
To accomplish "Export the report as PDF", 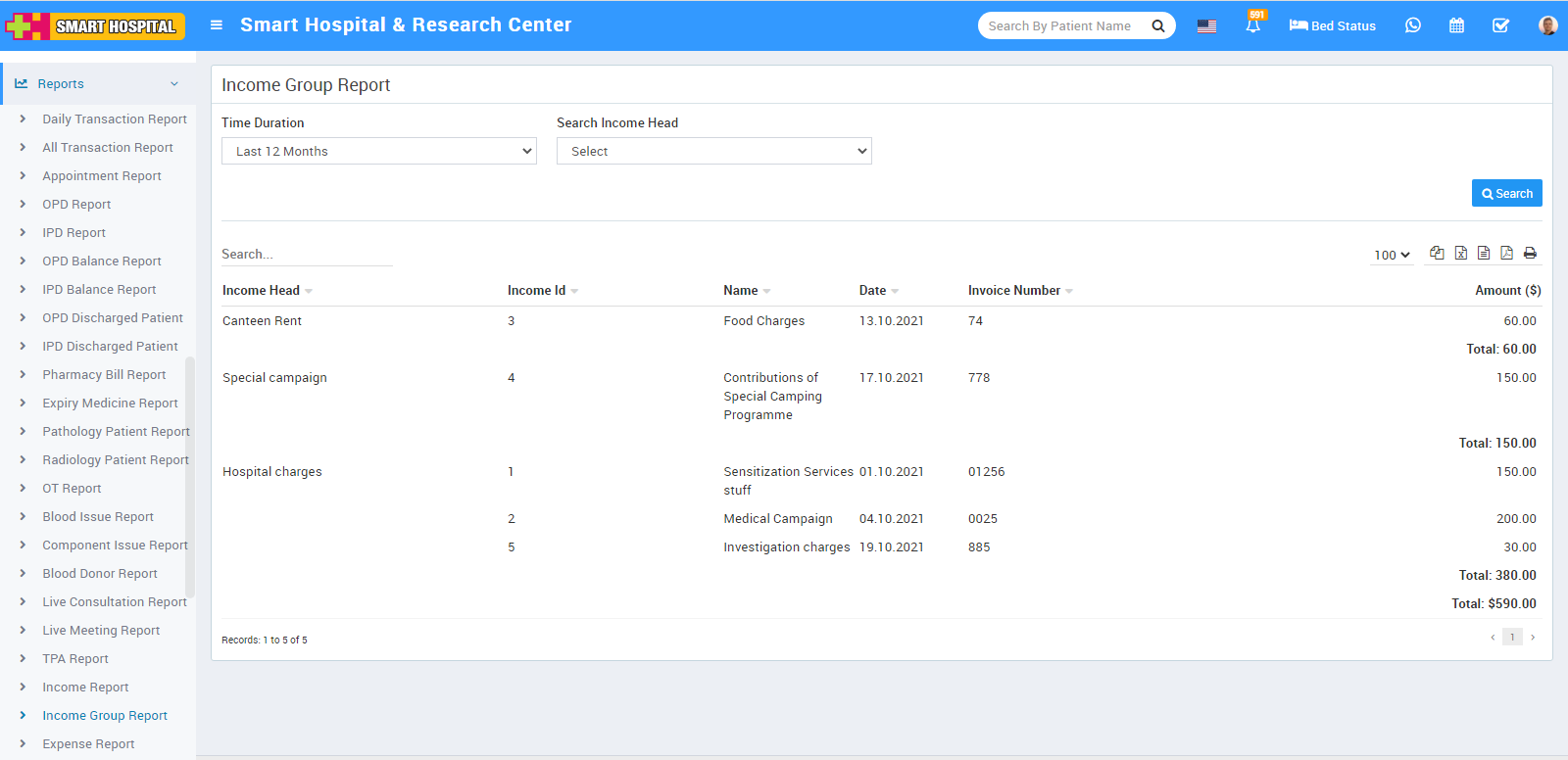I will [x=1506, y=253].
